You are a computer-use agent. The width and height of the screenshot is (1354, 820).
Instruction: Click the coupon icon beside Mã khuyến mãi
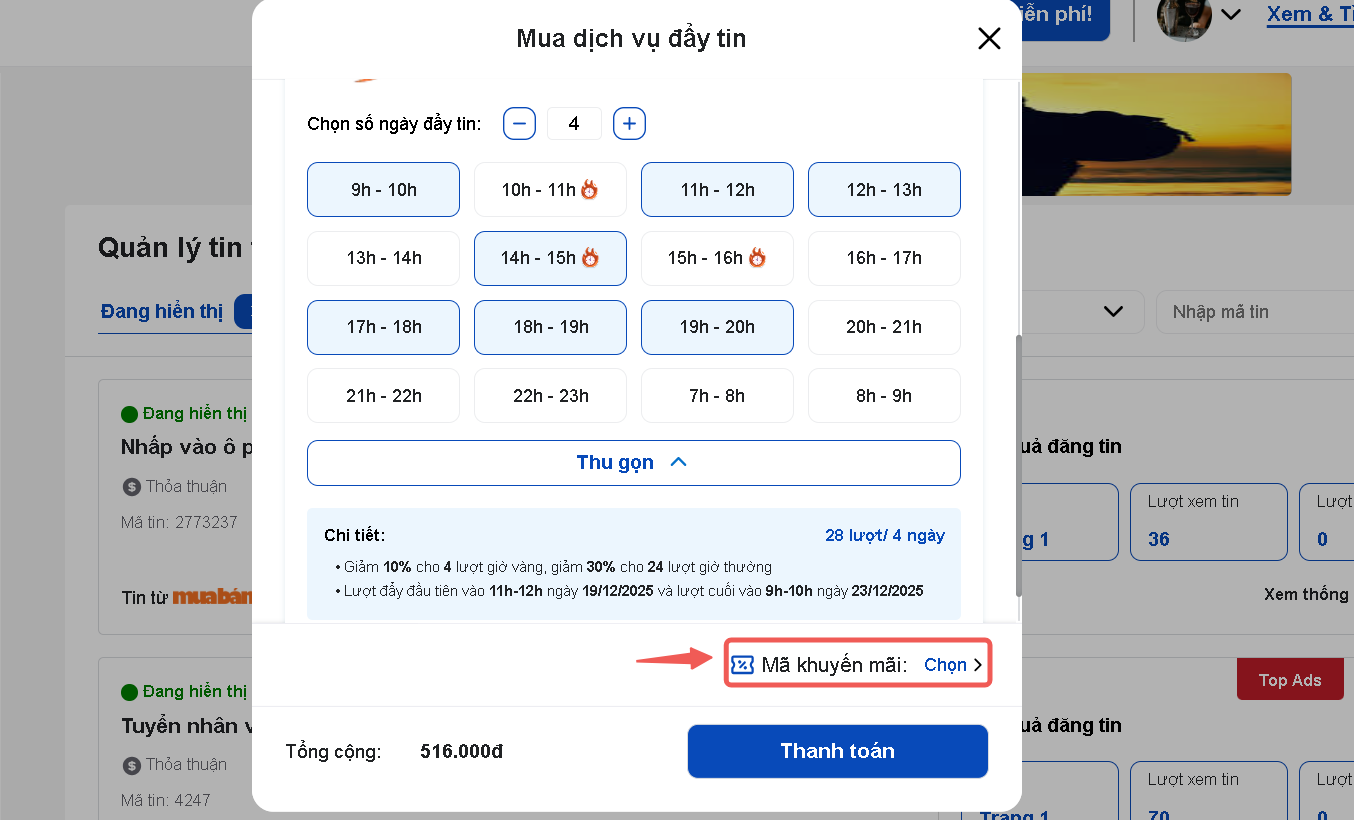tap(742, 665)
